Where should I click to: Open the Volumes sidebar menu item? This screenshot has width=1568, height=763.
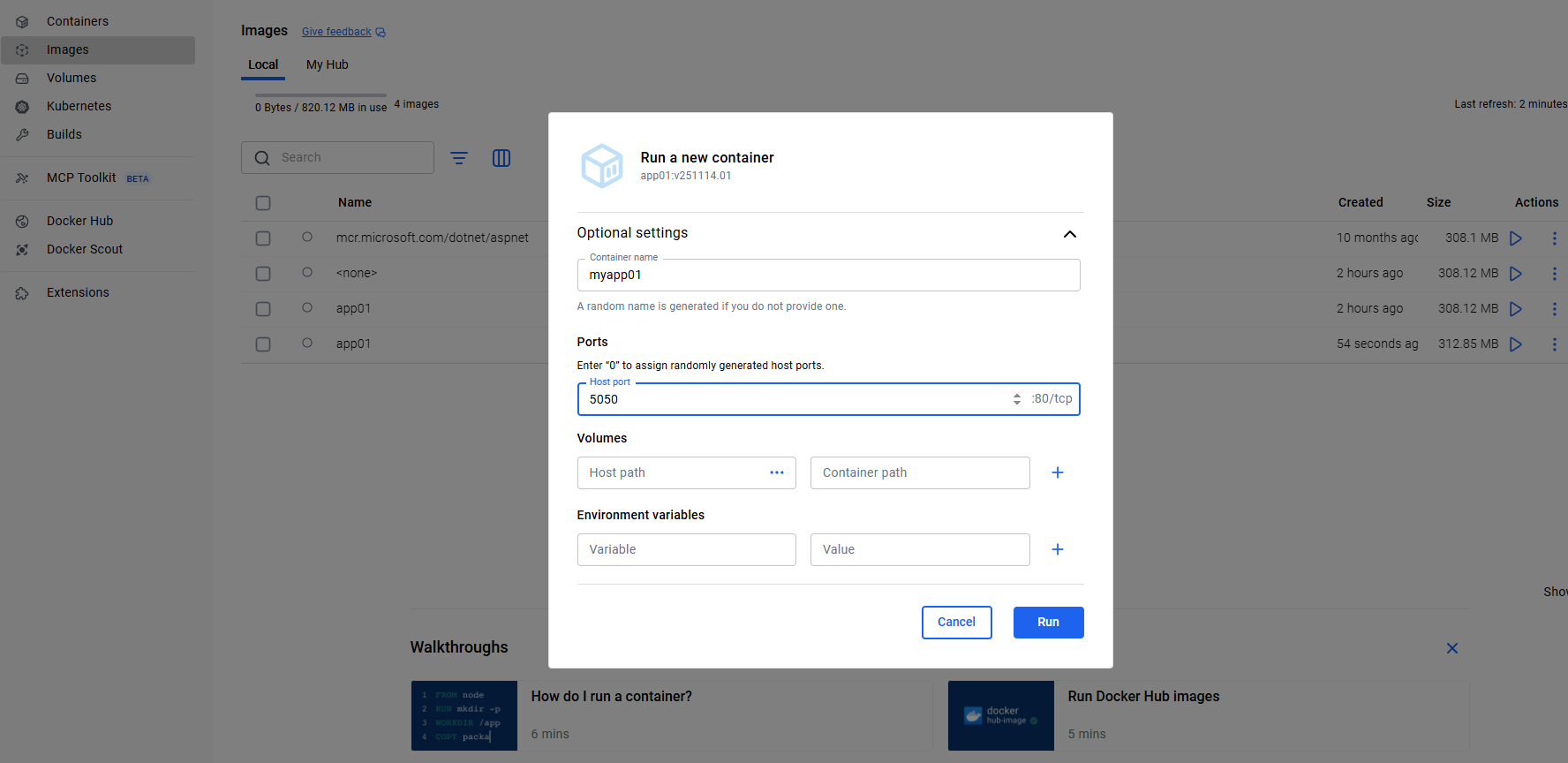tap(72, 78)
